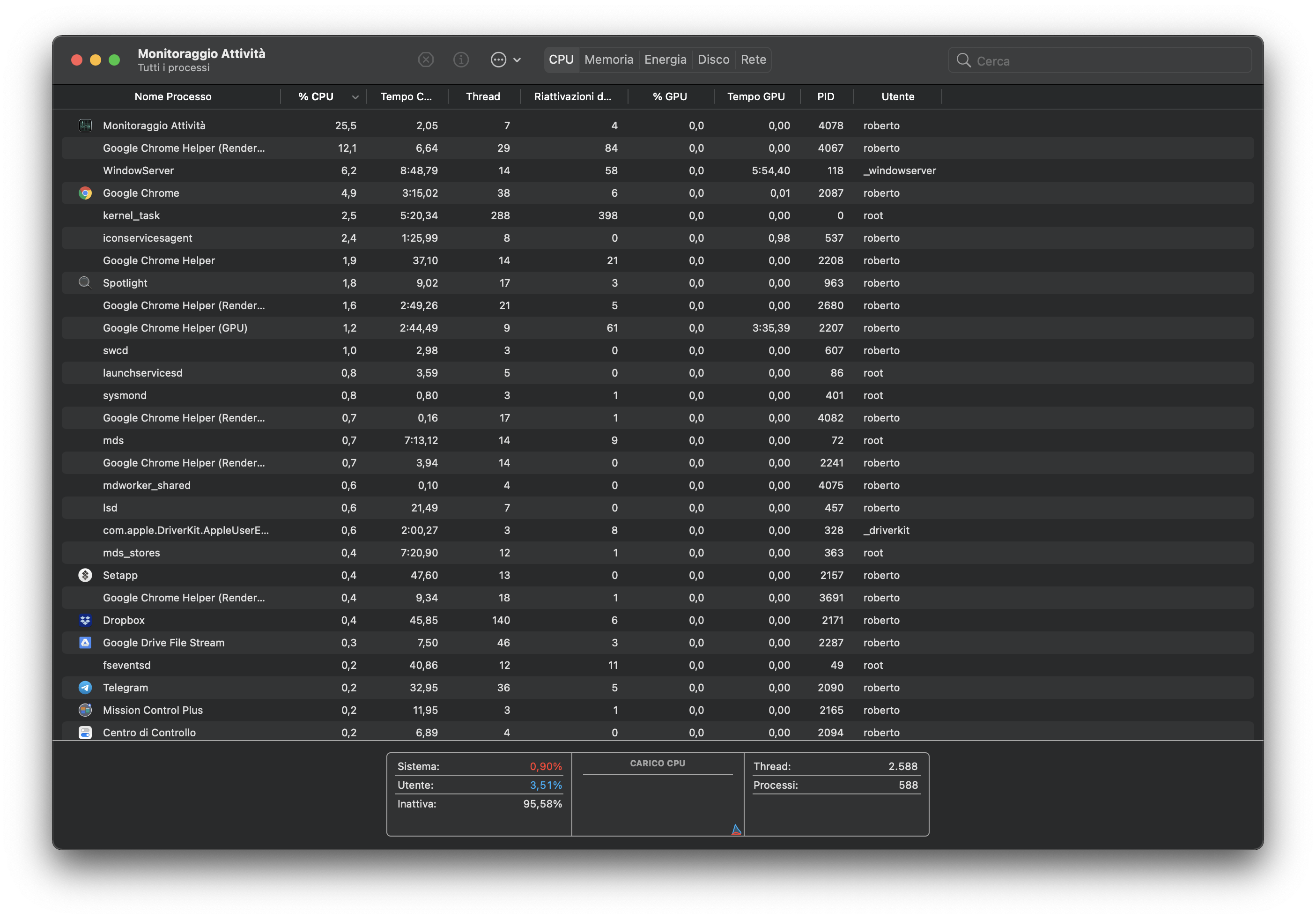Screen dimensions: 1316x919
Task: Sort by Thread column header
Action: tap(482, 97)
